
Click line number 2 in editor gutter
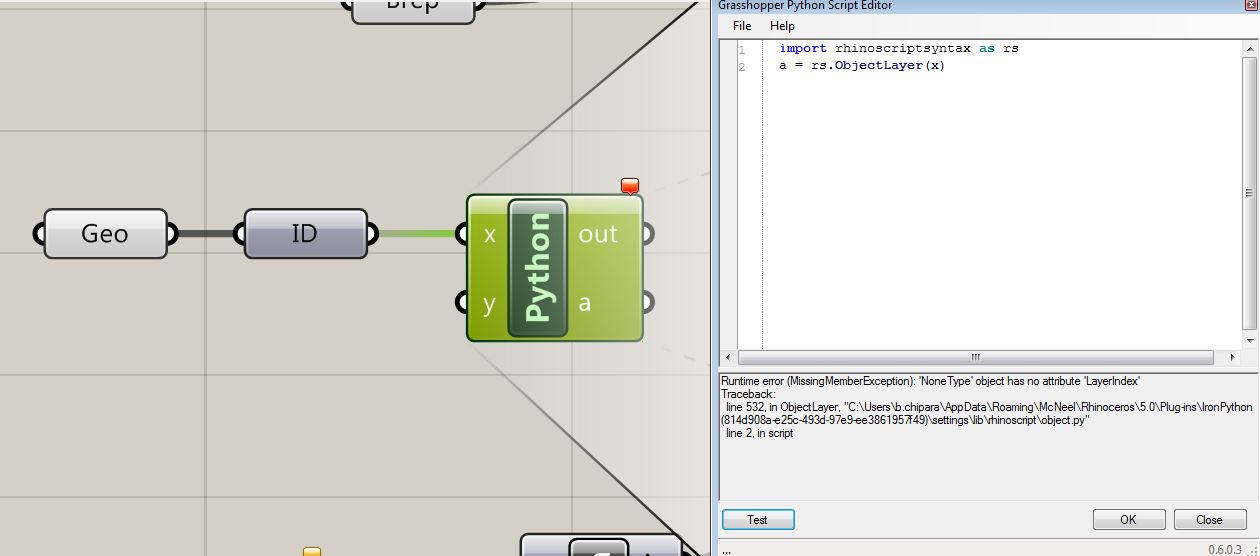(x=742, y=67)
